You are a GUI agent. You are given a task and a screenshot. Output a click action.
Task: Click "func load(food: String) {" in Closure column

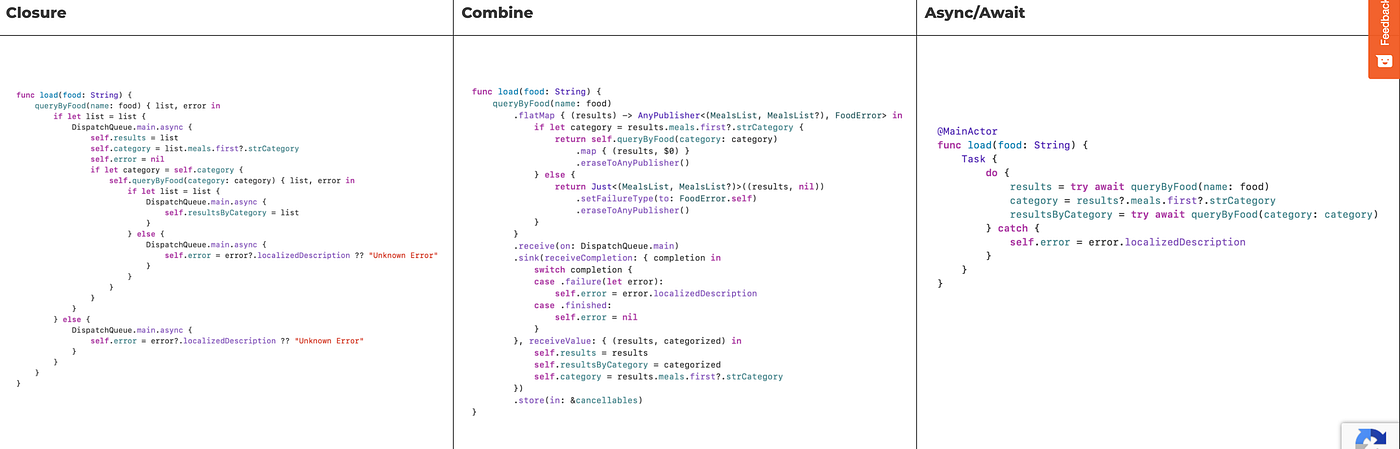coord(74,95)
